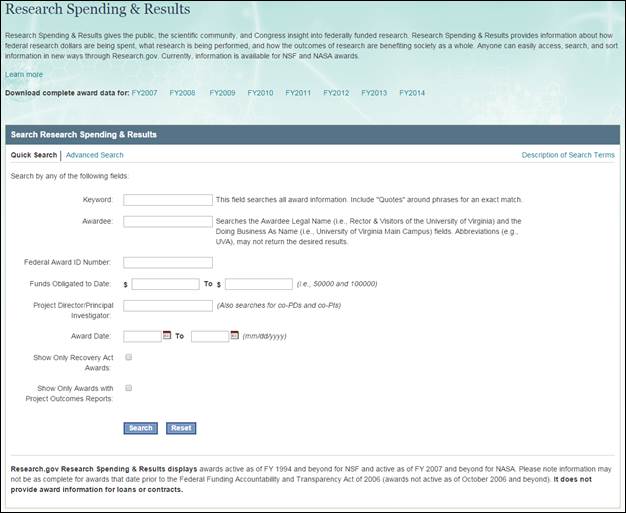Open Description of Search Terms link
Image resolution: width=626 pixels, height=513 pixels.
pyautogui.click(x=568, y=155)
